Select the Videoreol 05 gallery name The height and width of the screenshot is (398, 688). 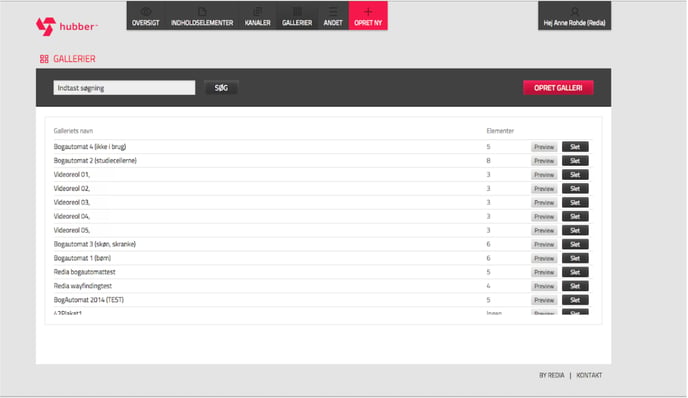(x=72, y=230)
